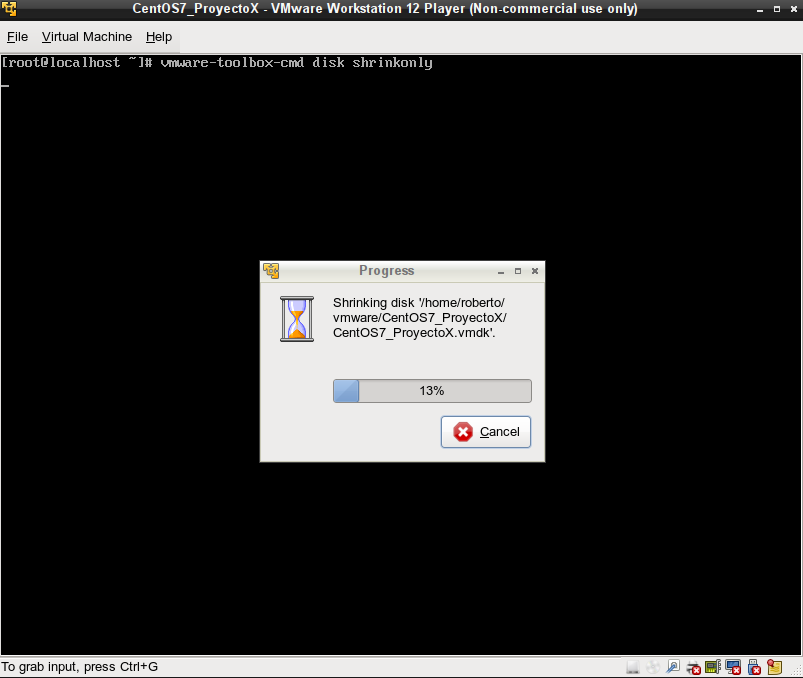
Task: Click the CentOS7_ProyectoX window title text
Action: [x=385, y=9]
